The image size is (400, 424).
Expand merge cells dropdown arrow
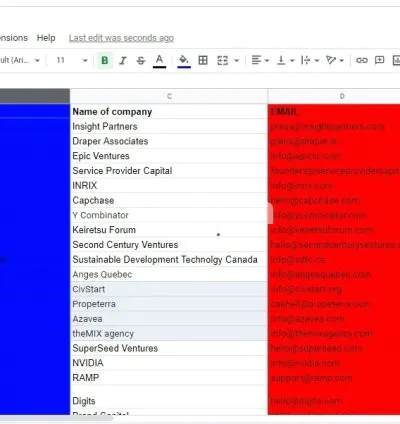237,61
